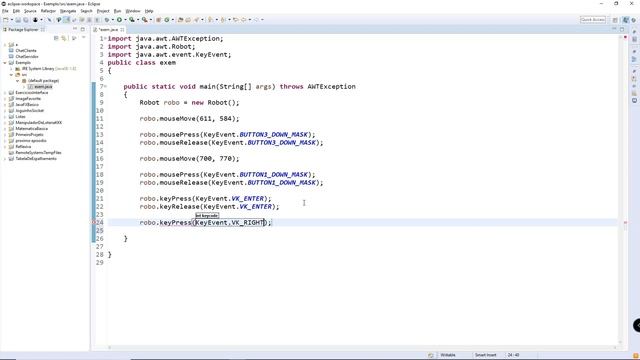Click the Coverage run icon in toolbar
The width and height of the screenshot is (640, 360).
pos(132,20)
